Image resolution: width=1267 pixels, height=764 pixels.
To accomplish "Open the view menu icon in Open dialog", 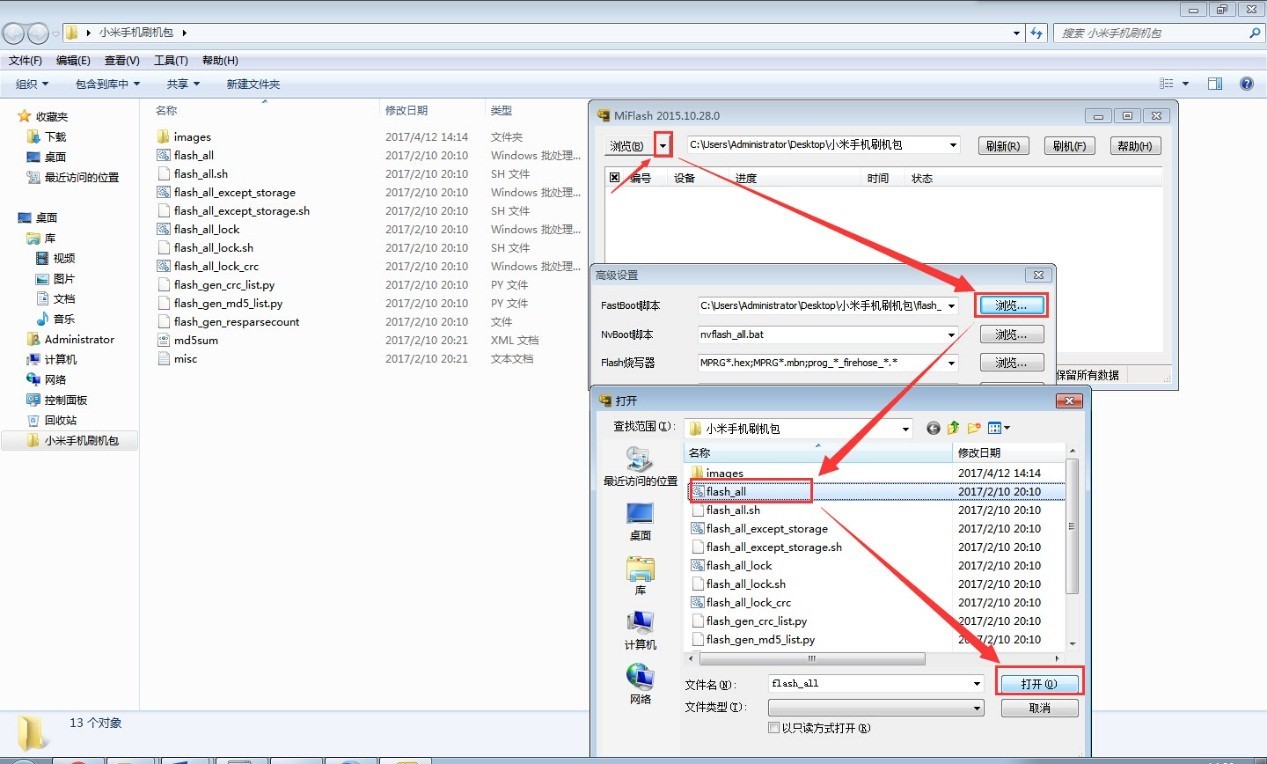I will tap(998, 428).
